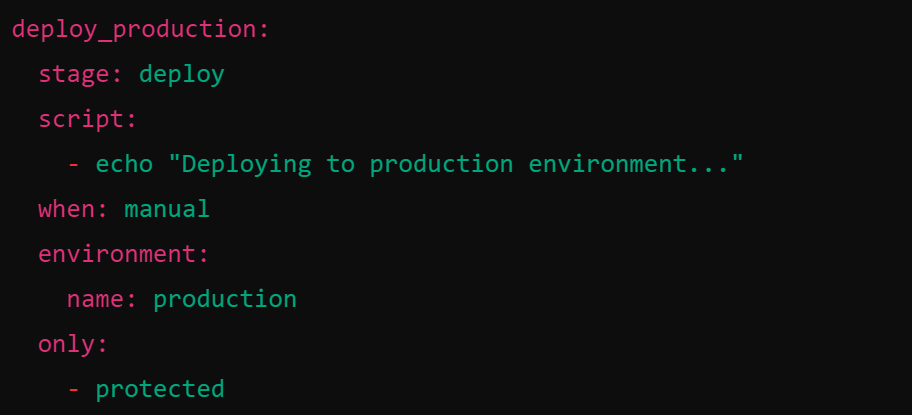Click 'environment...' inside the echo string
This screenshot has width=912, height=415.
coord(627,164)
